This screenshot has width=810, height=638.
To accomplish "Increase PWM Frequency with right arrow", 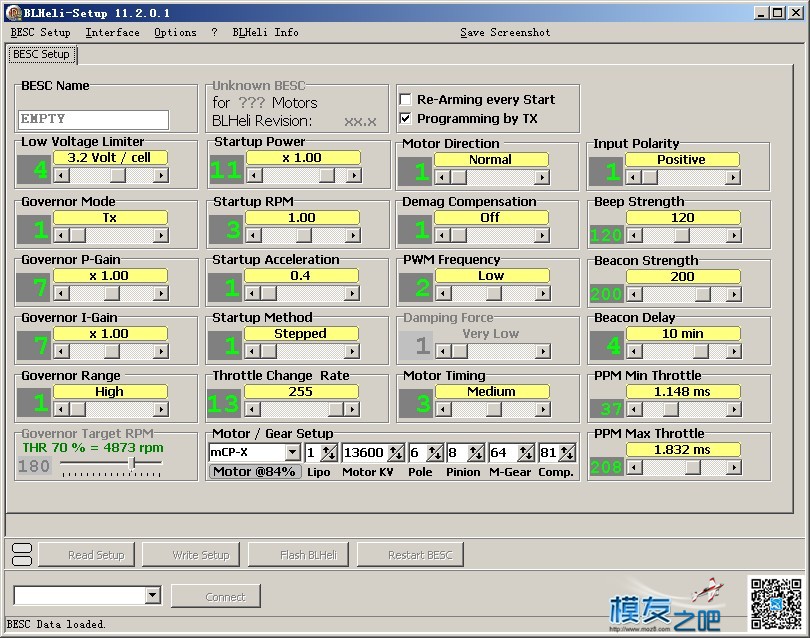I will (543, 293).
